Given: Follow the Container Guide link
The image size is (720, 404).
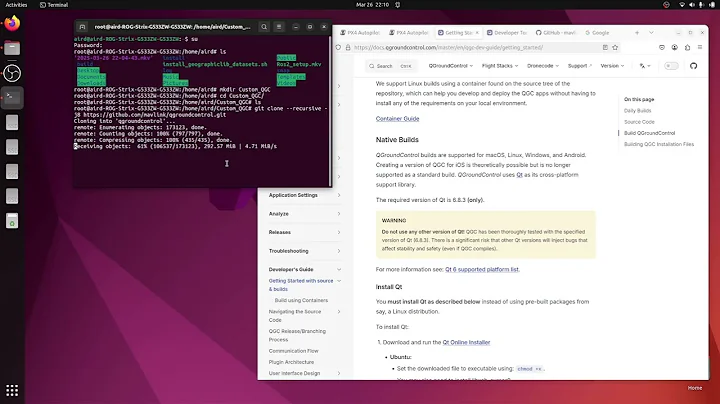Looking at the screenshot, I should point(397,119).
